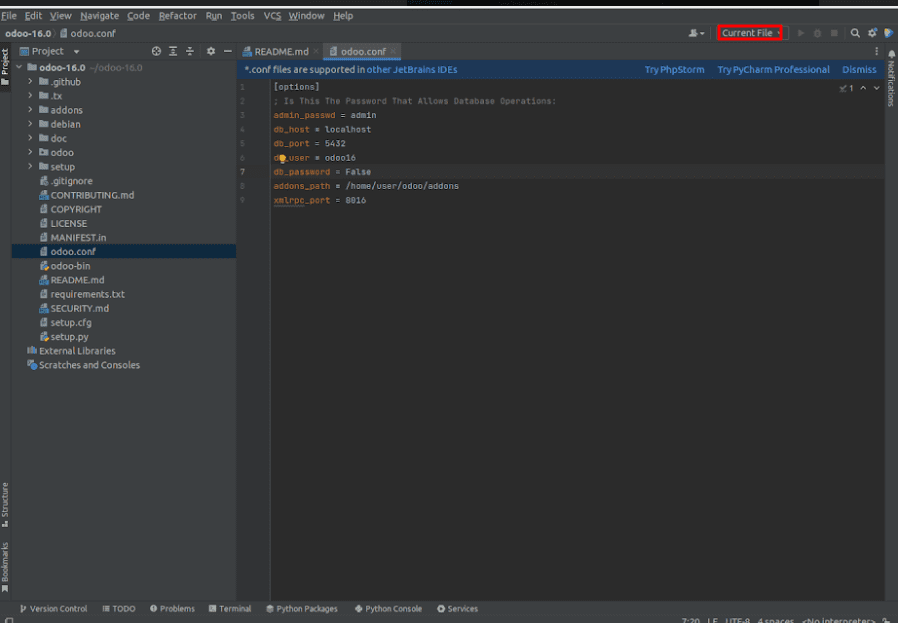Click Try PyCharm Professional link
The width and height of the screenshot is (898, 623).
pyautogui.click(x=773, y=70)
